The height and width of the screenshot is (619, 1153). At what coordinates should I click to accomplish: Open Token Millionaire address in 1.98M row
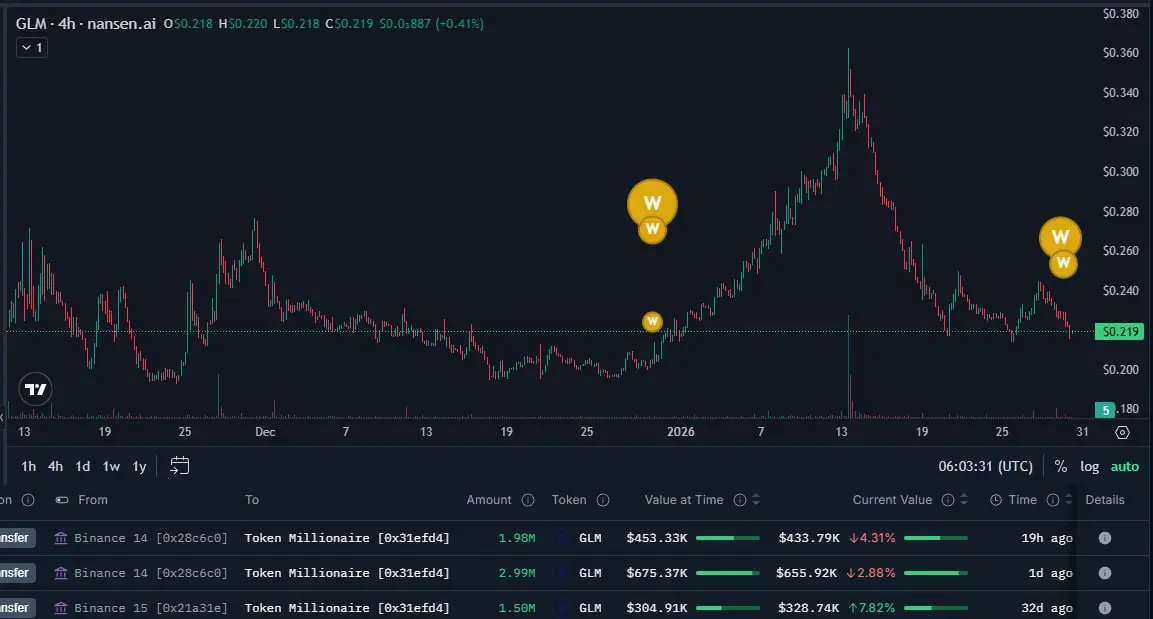coord(347,538)
